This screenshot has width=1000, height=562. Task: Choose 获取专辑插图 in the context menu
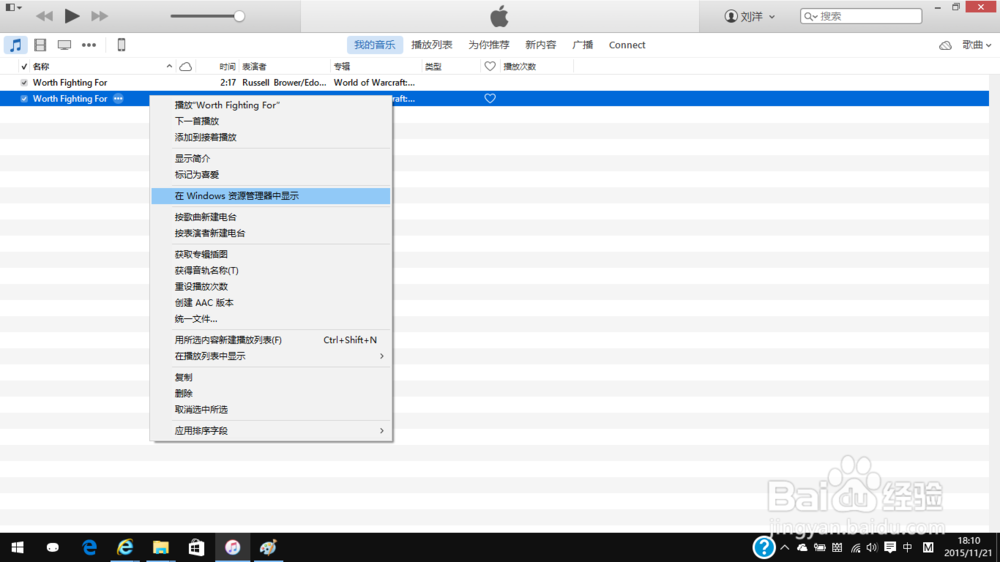pyautogui.click(x=271, y=254)
